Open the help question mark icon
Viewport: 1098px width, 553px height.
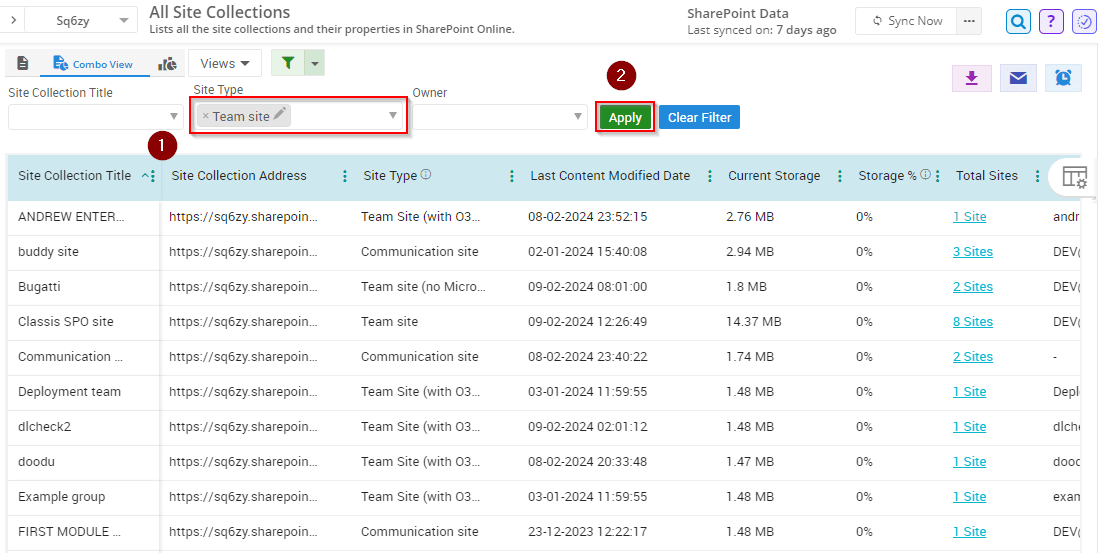[x=1051, y=21]
